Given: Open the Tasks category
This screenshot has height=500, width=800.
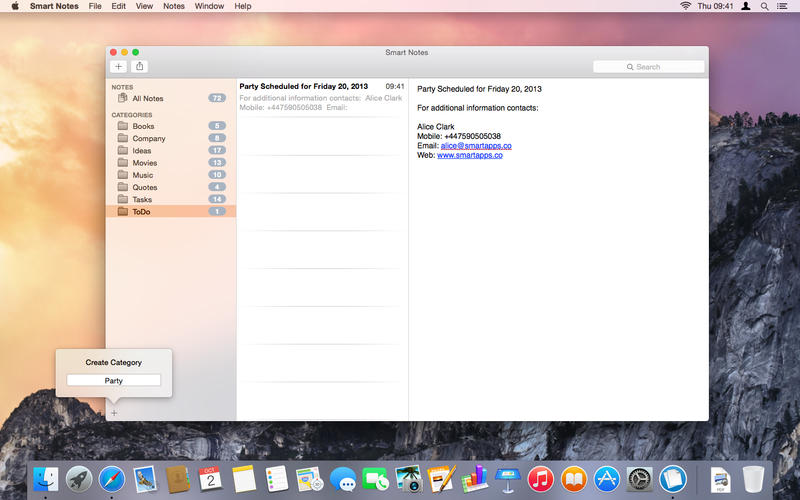Looking at the screenshot, I should coord(171,199).
